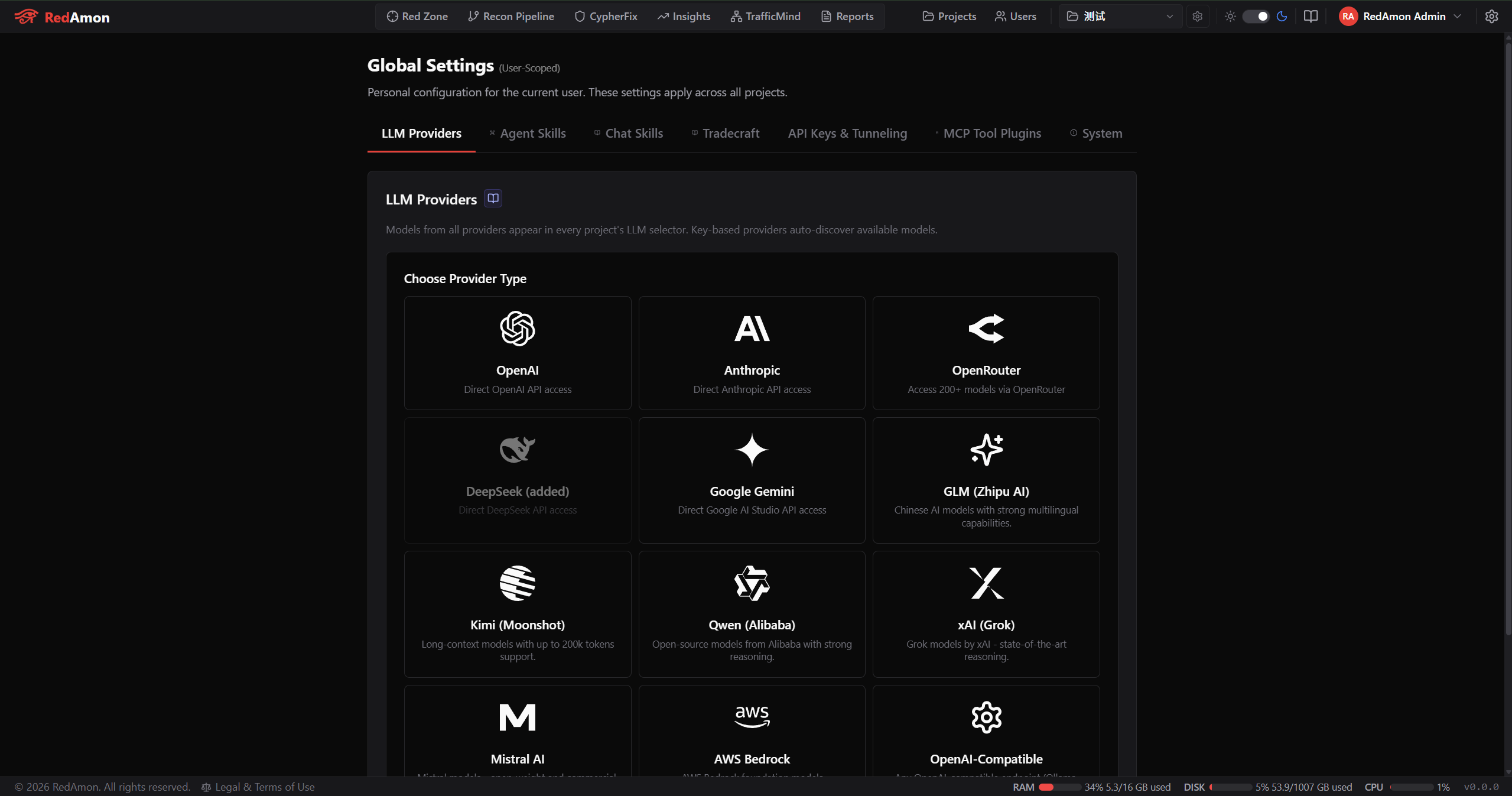Switch to the Chat Skills tab
The width and height of the screenshot is (1512, 796).
(x=628, y=134)
